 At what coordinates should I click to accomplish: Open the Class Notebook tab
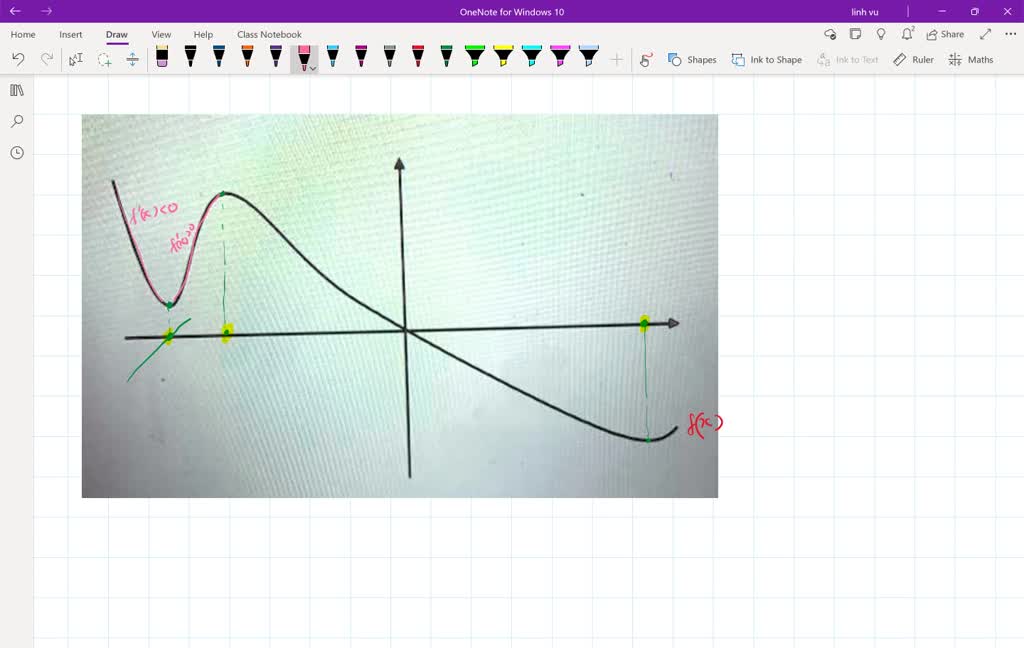267,33
